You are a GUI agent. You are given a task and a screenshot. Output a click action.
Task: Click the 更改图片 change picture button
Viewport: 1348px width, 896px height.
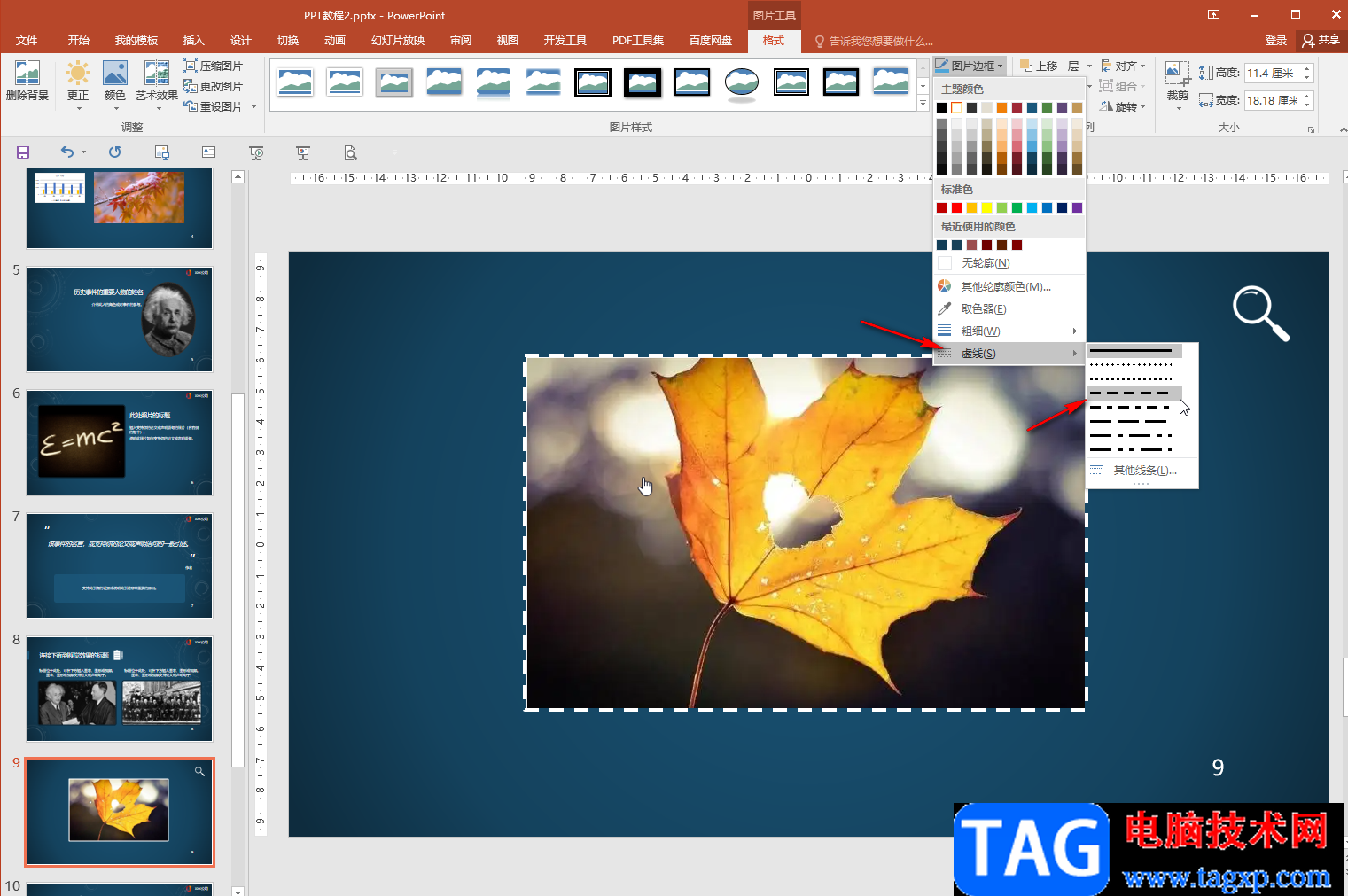(213, 86)
